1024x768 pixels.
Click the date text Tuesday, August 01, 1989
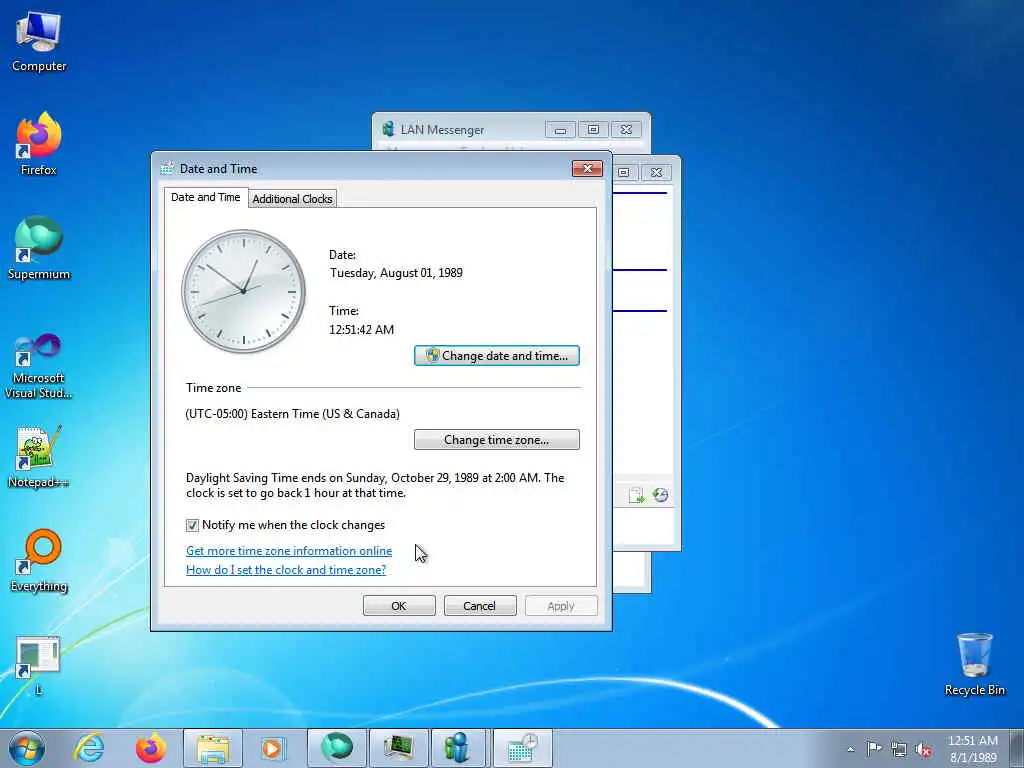tap(396, 273)
